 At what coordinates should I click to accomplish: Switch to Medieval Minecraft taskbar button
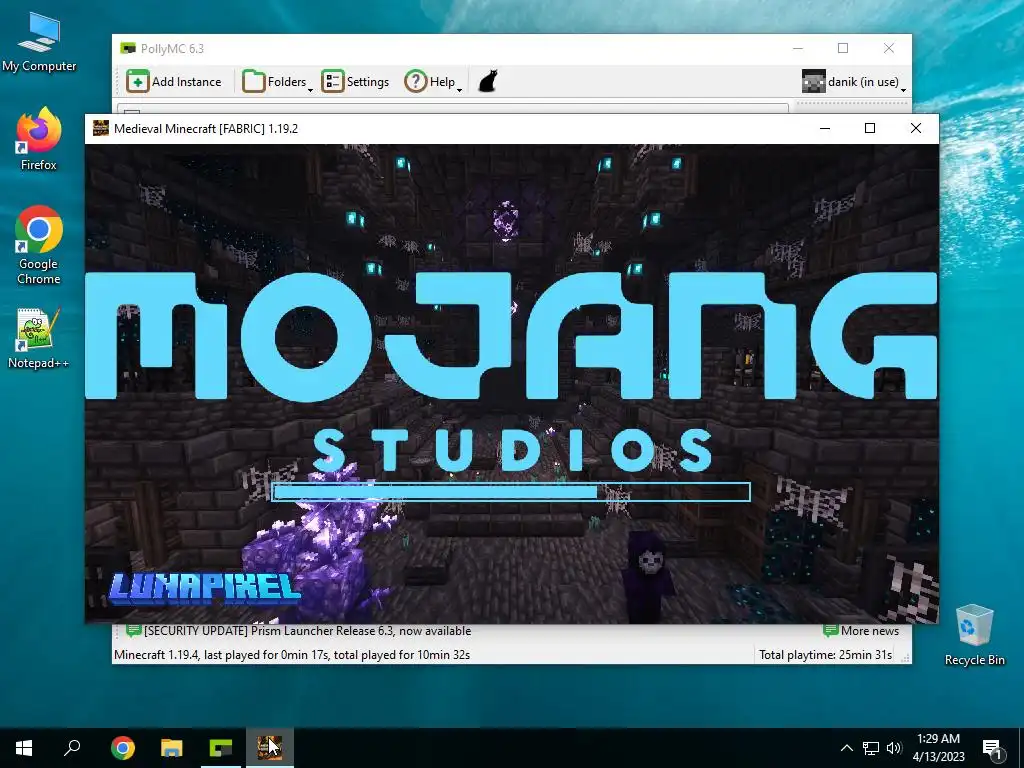(270, 748)
